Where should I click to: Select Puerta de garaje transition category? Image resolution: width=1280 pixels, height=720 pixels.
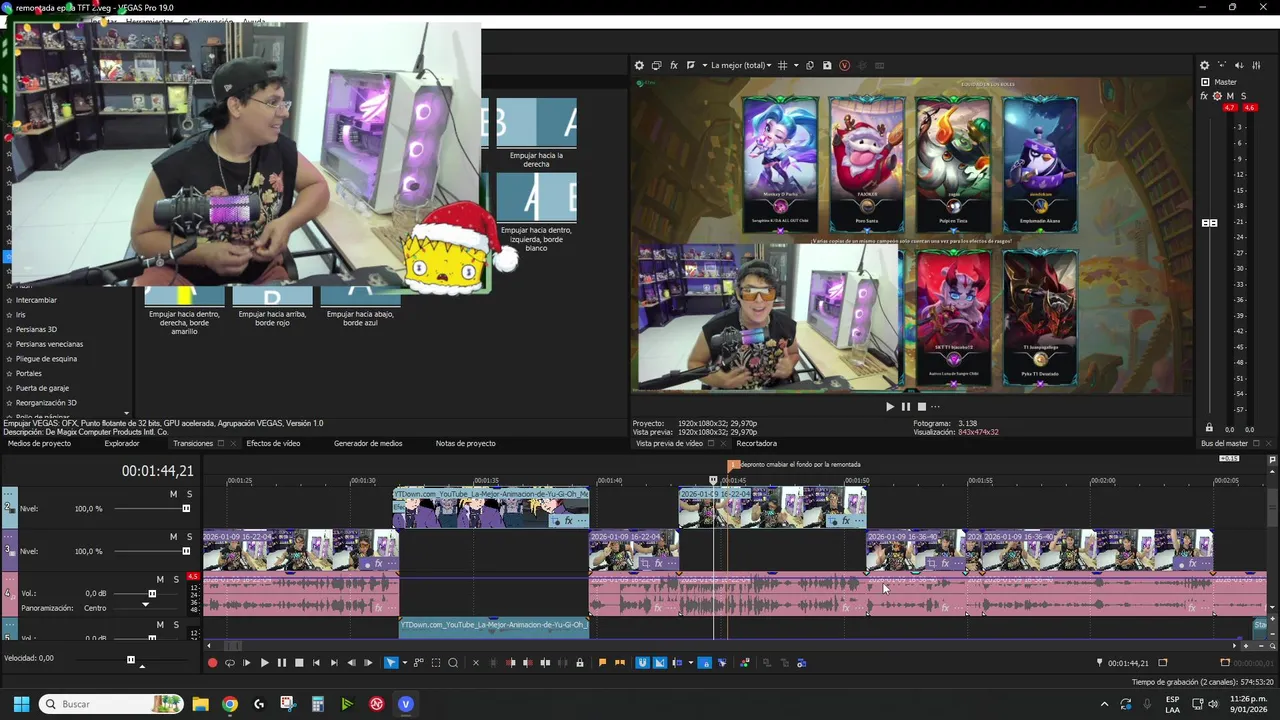pos(42,388)
